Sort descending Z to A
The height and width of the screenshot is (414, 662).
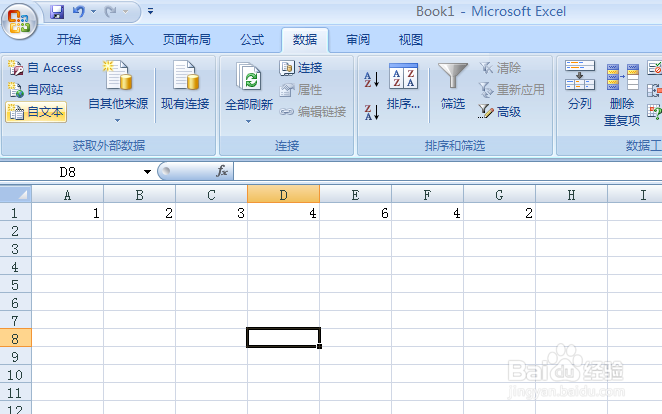click(372, 112)
